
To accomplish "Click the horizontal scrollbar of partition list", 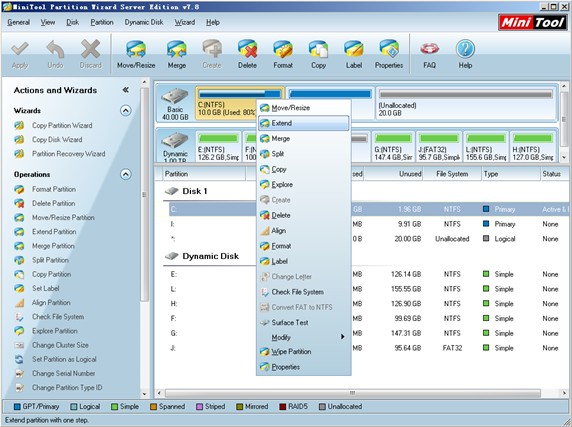I will tap(352, 393).
